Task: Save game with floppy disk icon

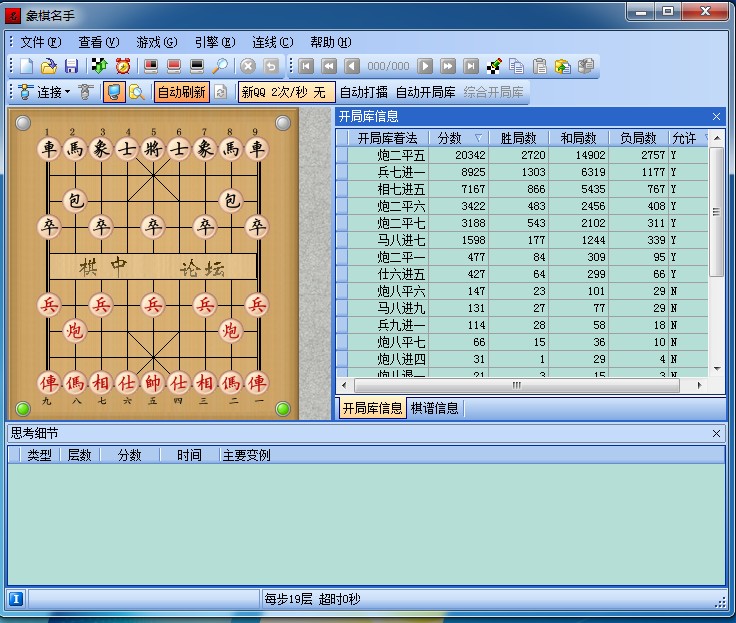Action: click(x=71, y=66)
